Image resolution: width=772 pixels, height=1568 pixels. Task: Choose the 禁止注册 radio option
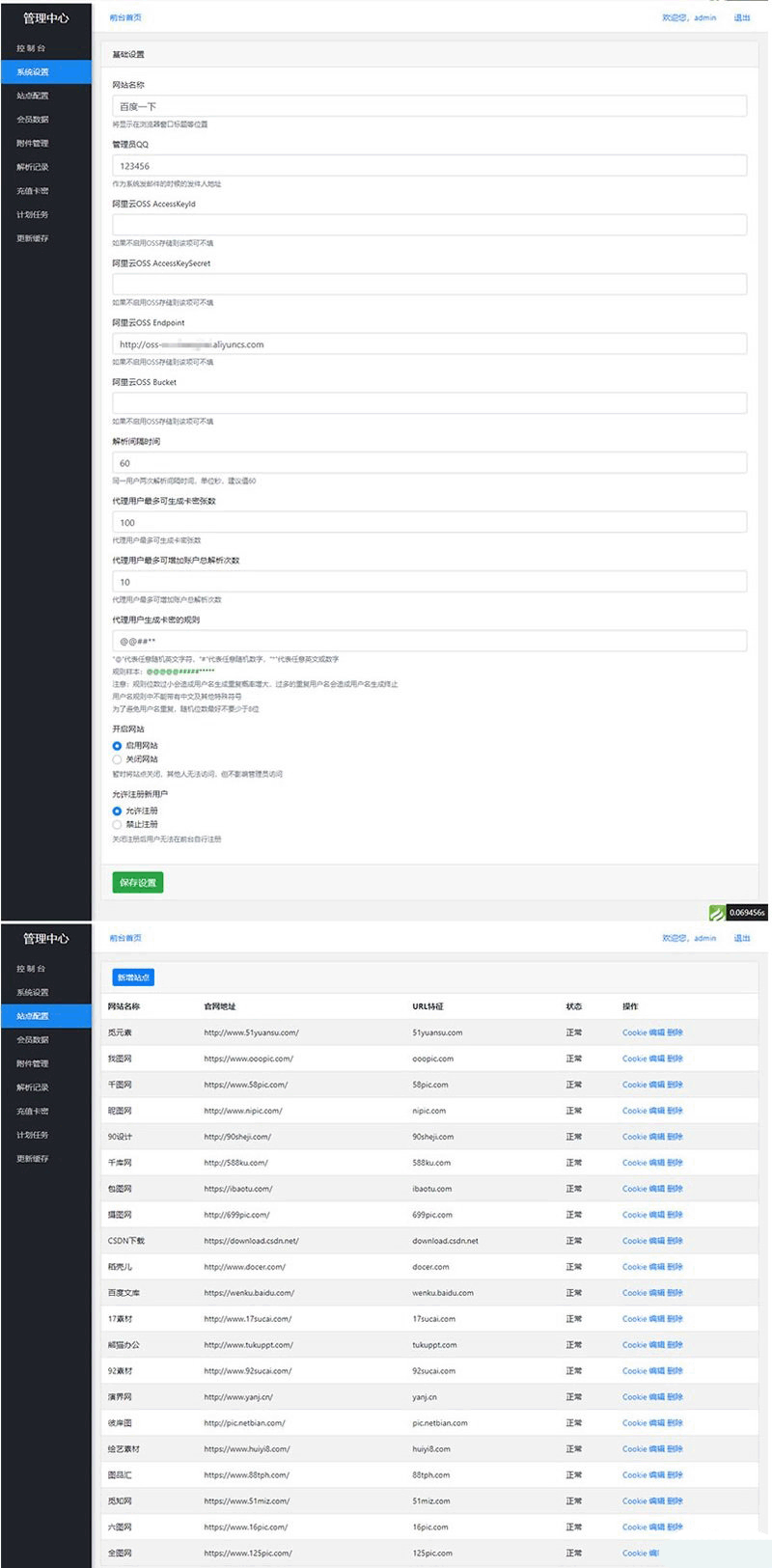(x=118, y=825)
